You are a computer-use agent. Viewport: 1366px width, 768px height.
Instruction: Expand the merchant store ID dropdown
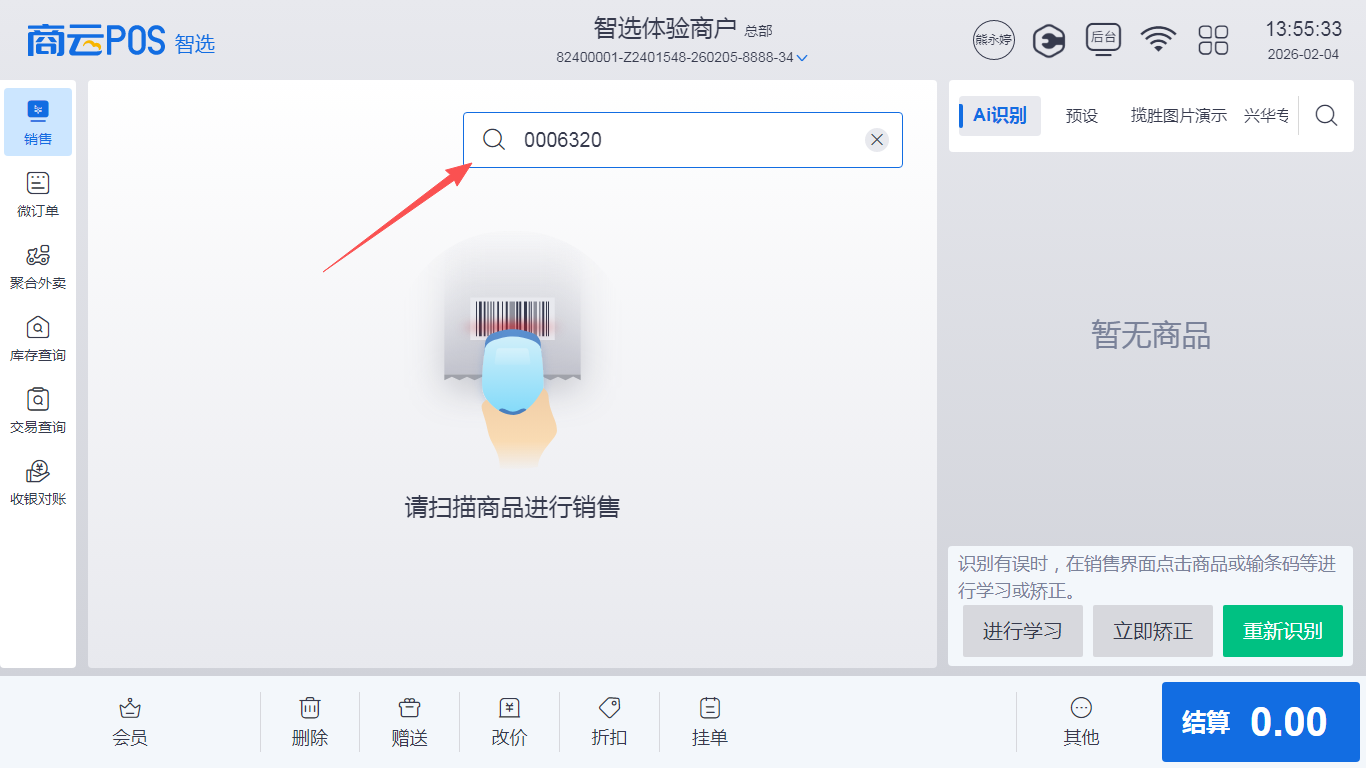[x=801, y=58]
